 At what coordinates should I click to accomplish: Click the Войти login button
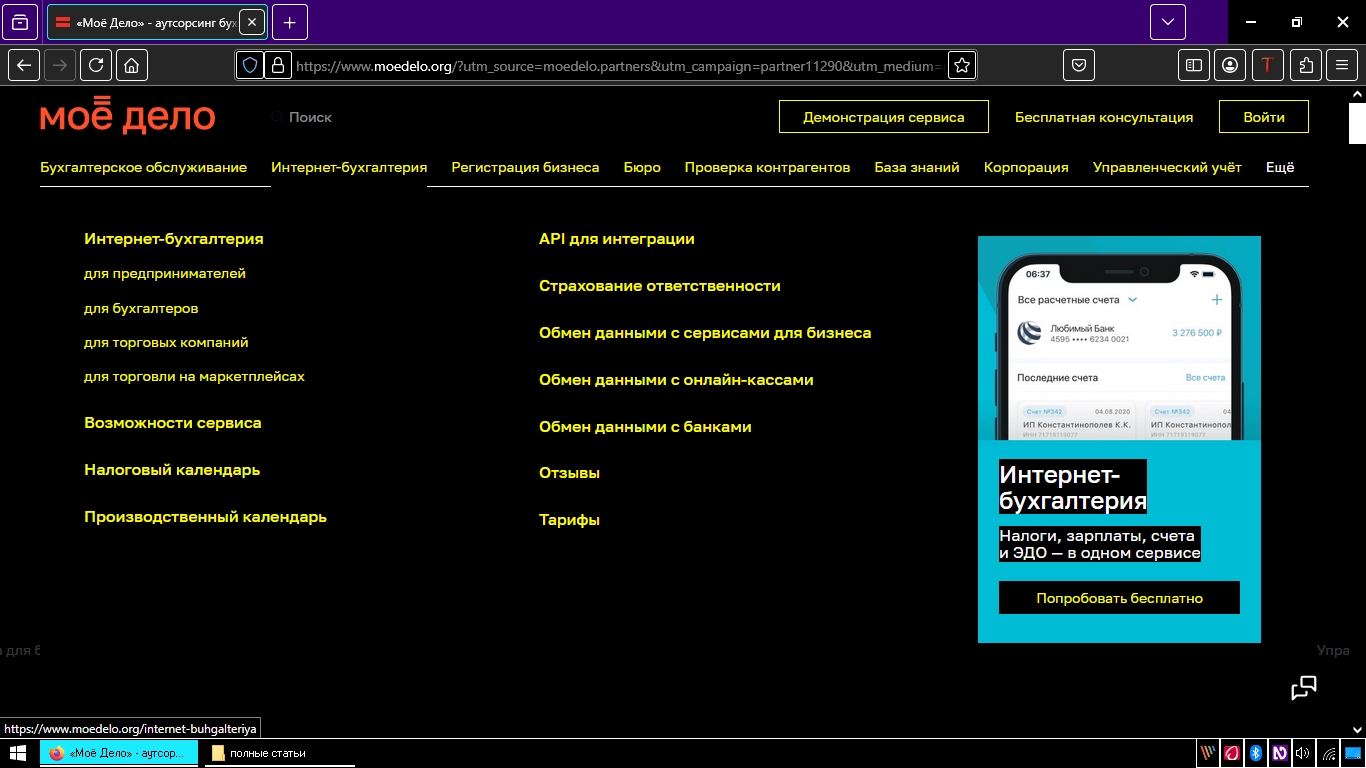[1264, 117]
